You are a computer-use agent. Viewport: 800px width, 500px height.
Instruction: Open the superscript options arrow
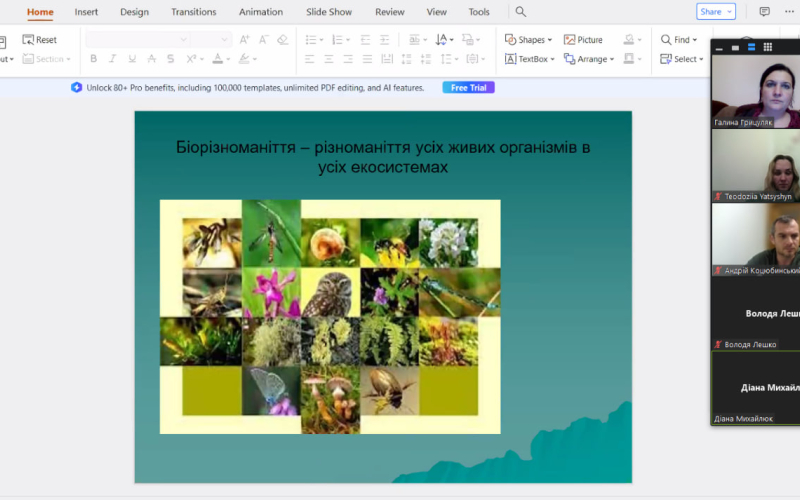202,59
